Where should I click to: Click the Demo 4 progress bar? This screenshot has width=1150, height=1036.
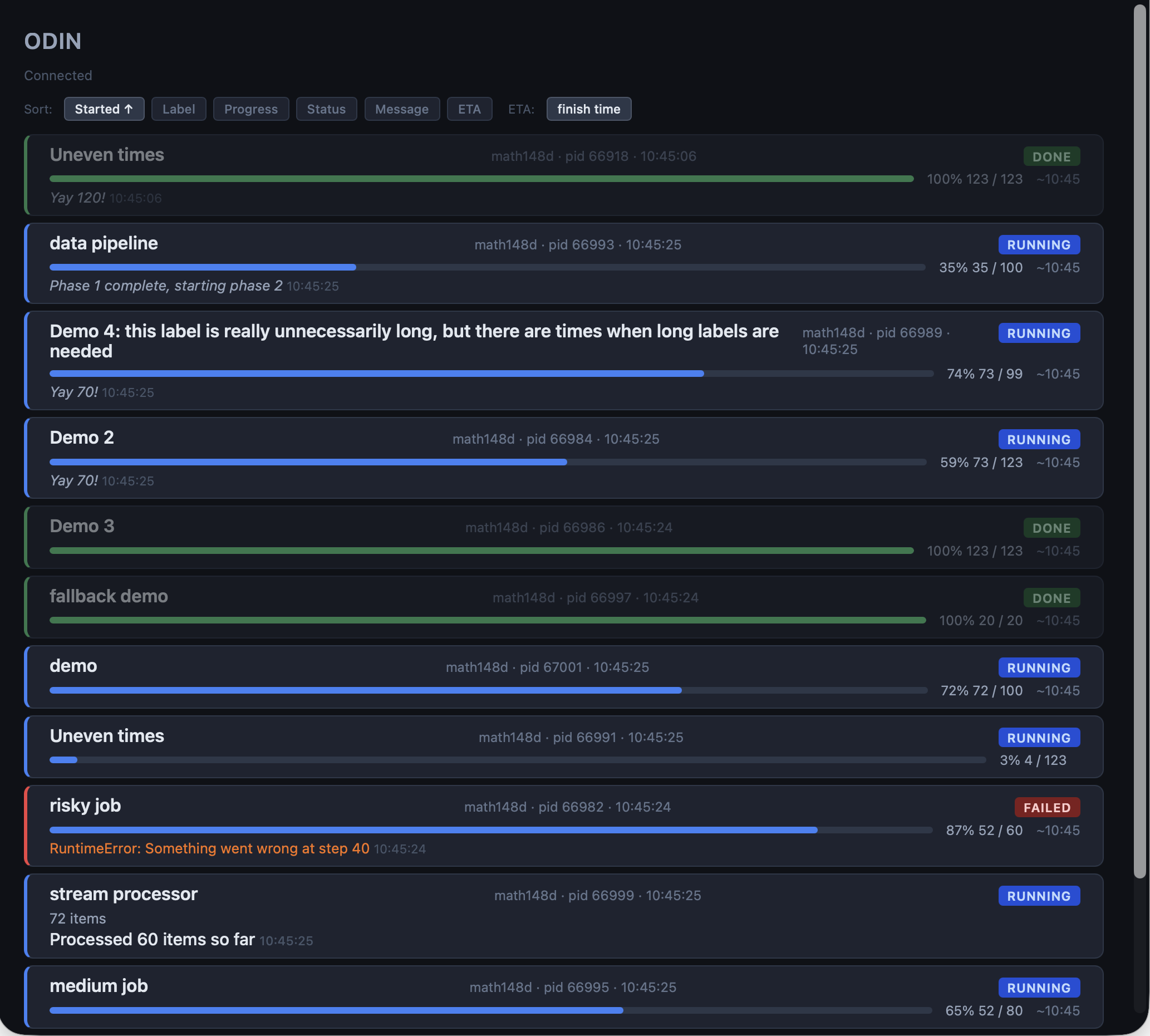click(x=492, y=374)
